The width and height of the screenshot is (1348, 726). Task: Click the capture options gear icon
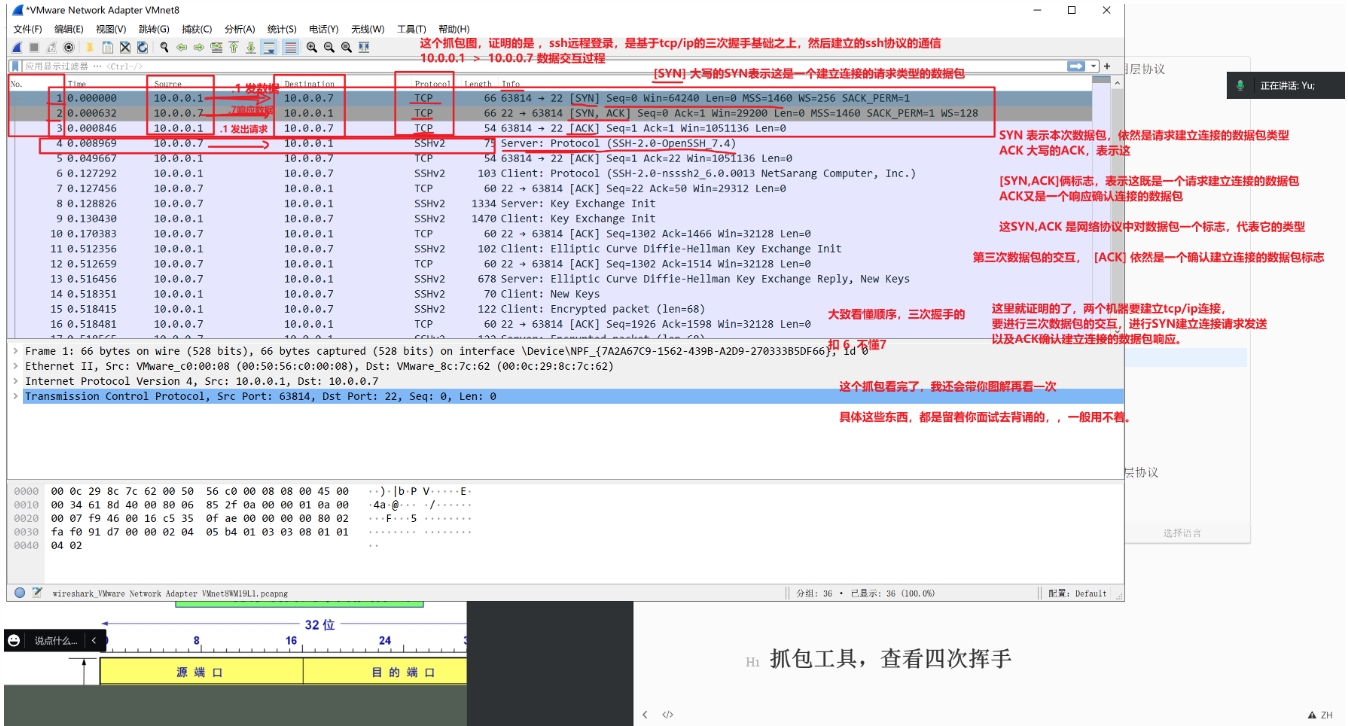[x=69, y=47]
